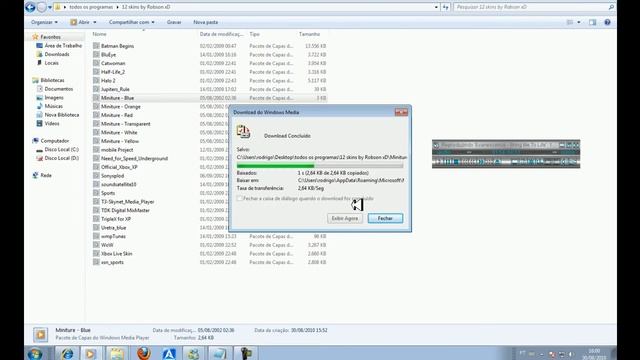This screenshot has width=640, height=360.
Task: Open the recent locations dropdown beside navigation arrows
Action: (50, 7)
